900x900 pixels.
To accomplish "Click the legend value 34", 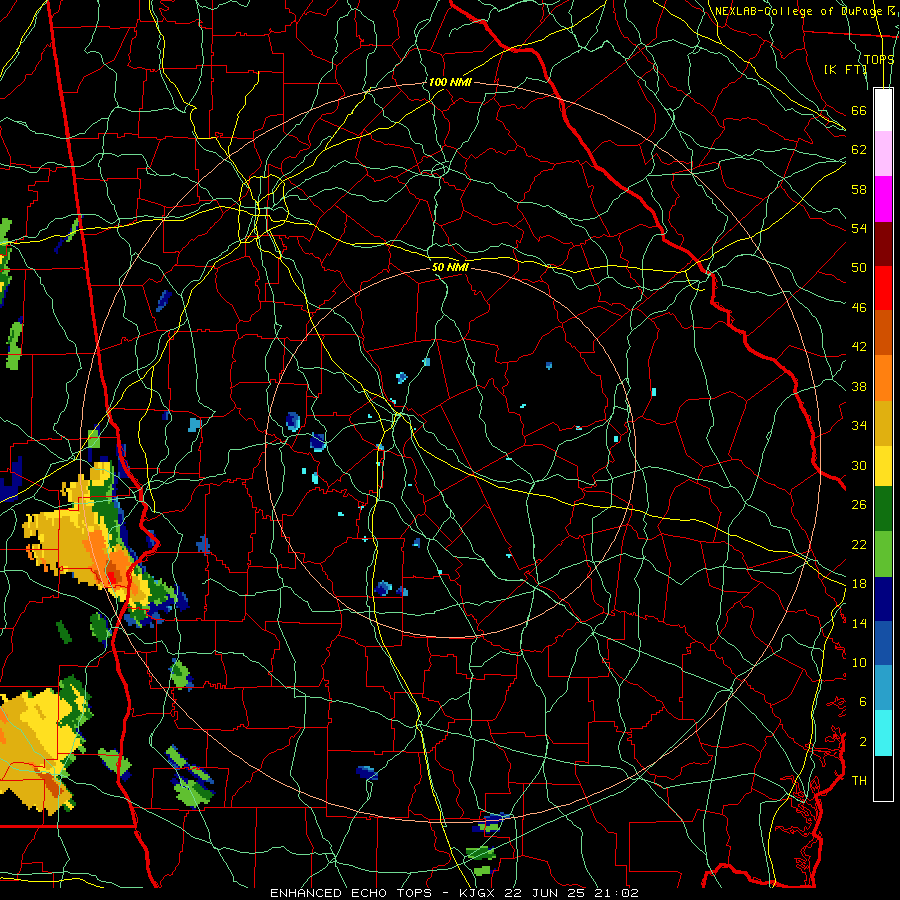I will pyautogui.click(x=859, y=425).
